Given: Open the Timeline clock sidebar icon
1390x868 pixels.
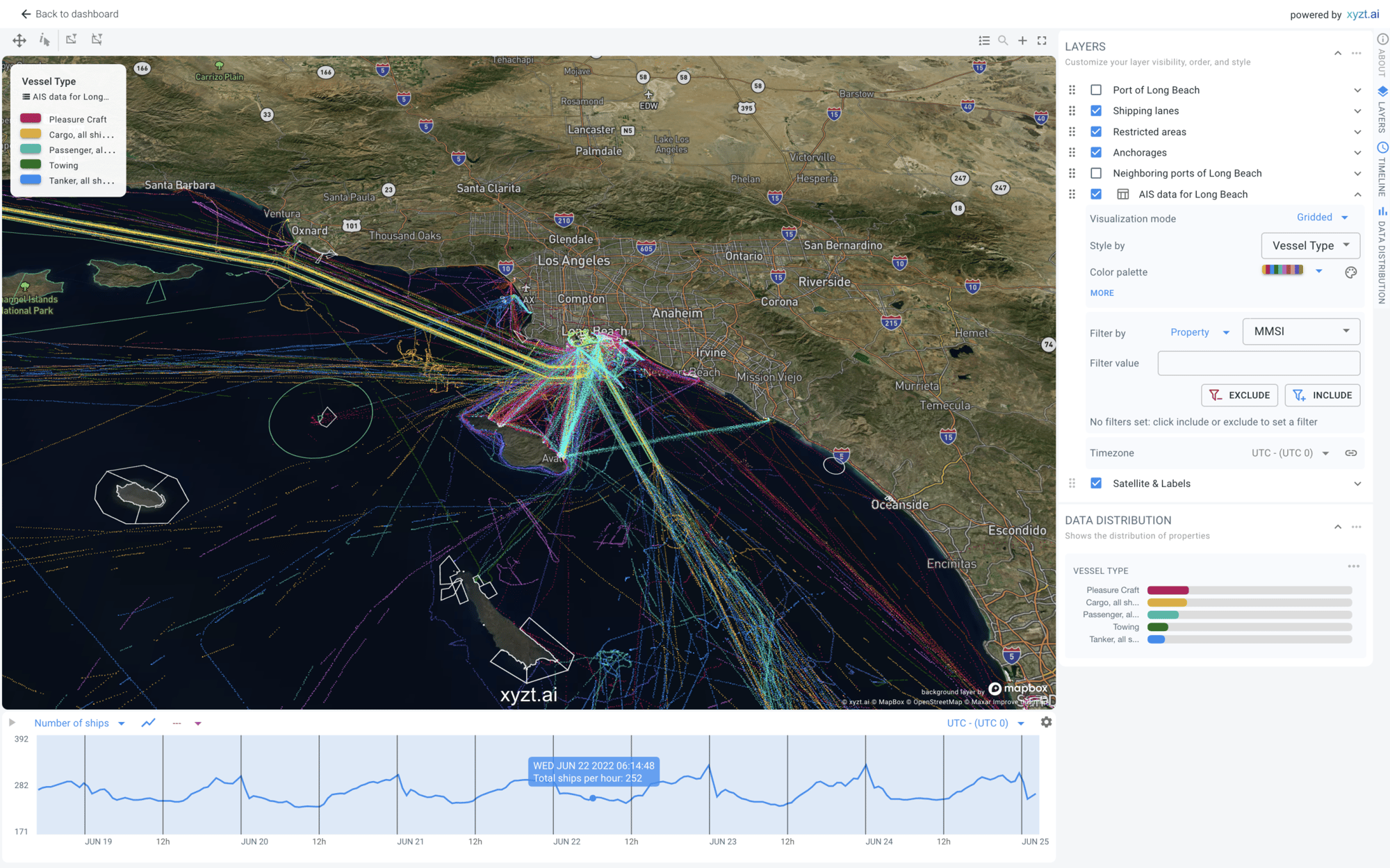Looking at the screenshot, I should [1382, 147].
